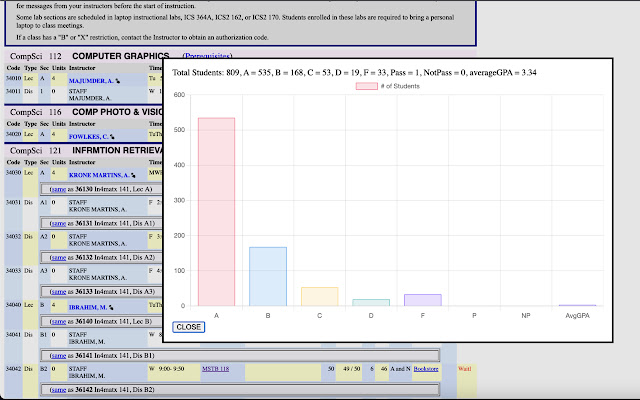This screenshot has width=640, height=400.
Task: Click course code 34040
Action: pyautogui.click(x=13, y=305)
